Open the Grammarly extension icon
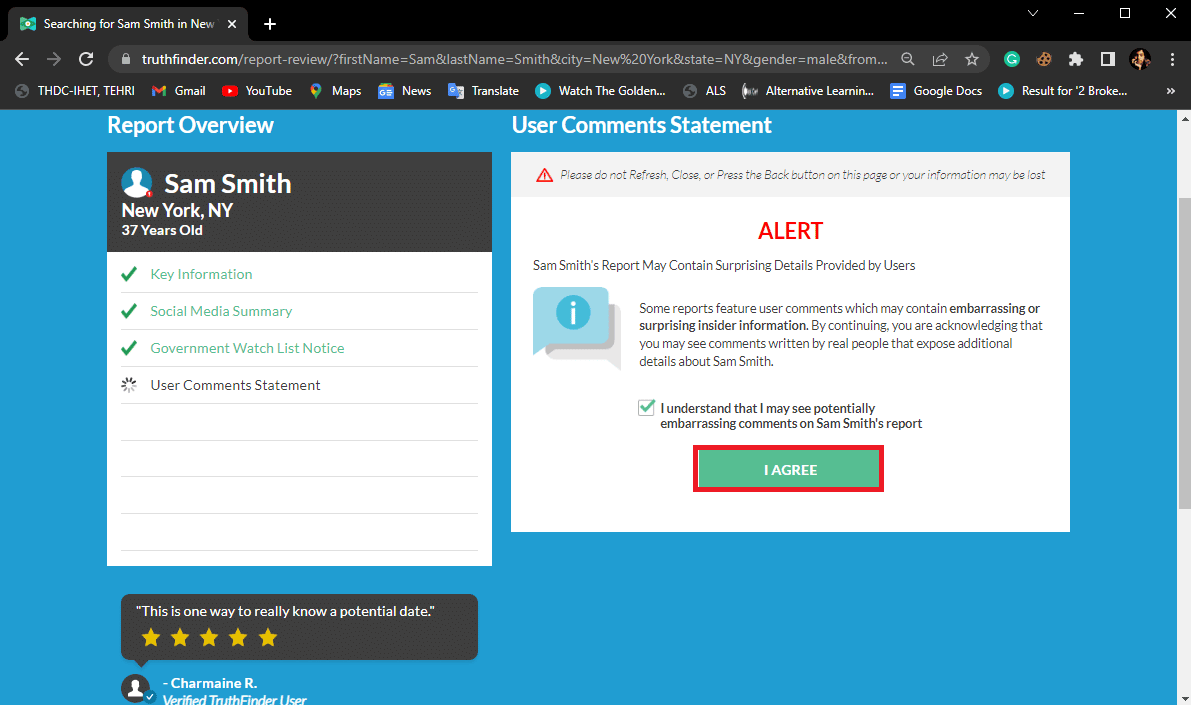The height and width of the screenshot is (705, 1191). coord(1012,59)
